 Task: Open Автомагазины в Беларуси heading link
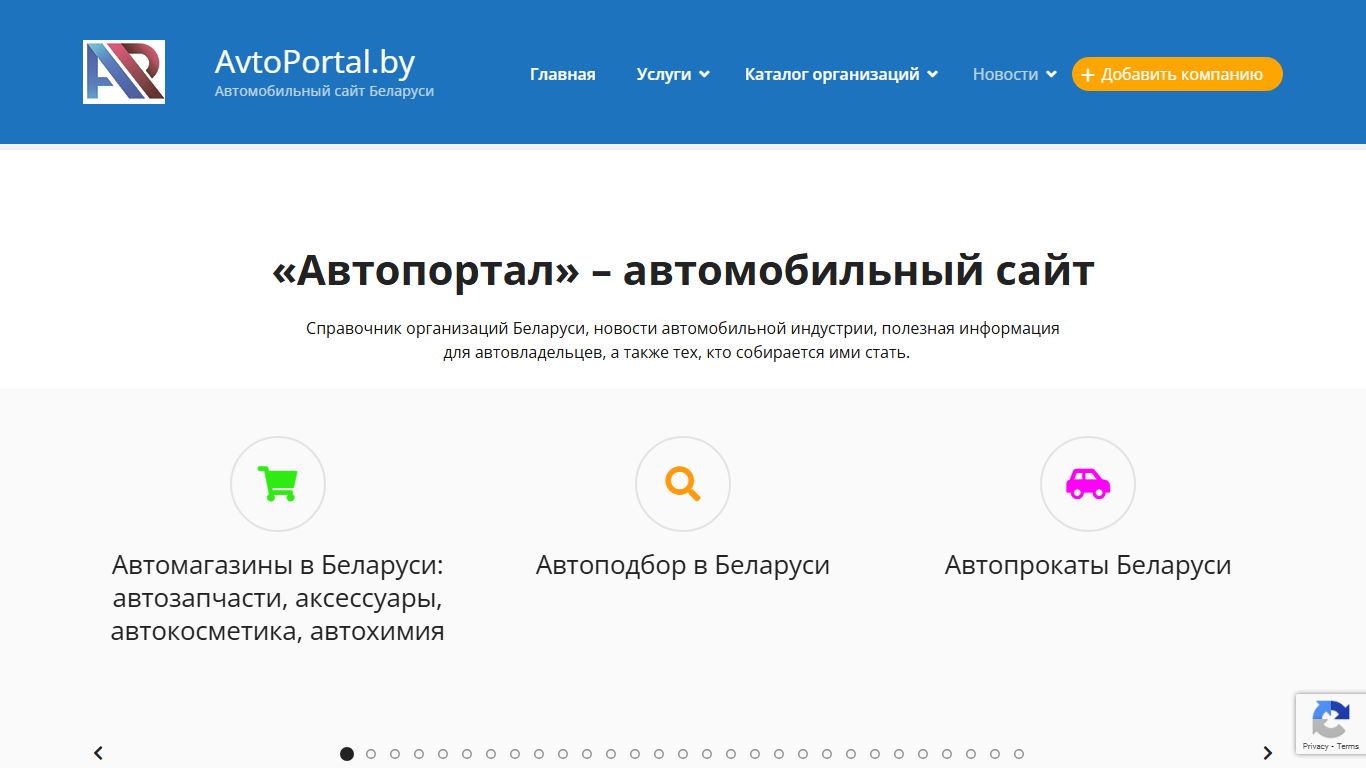(x=278, y=598)
